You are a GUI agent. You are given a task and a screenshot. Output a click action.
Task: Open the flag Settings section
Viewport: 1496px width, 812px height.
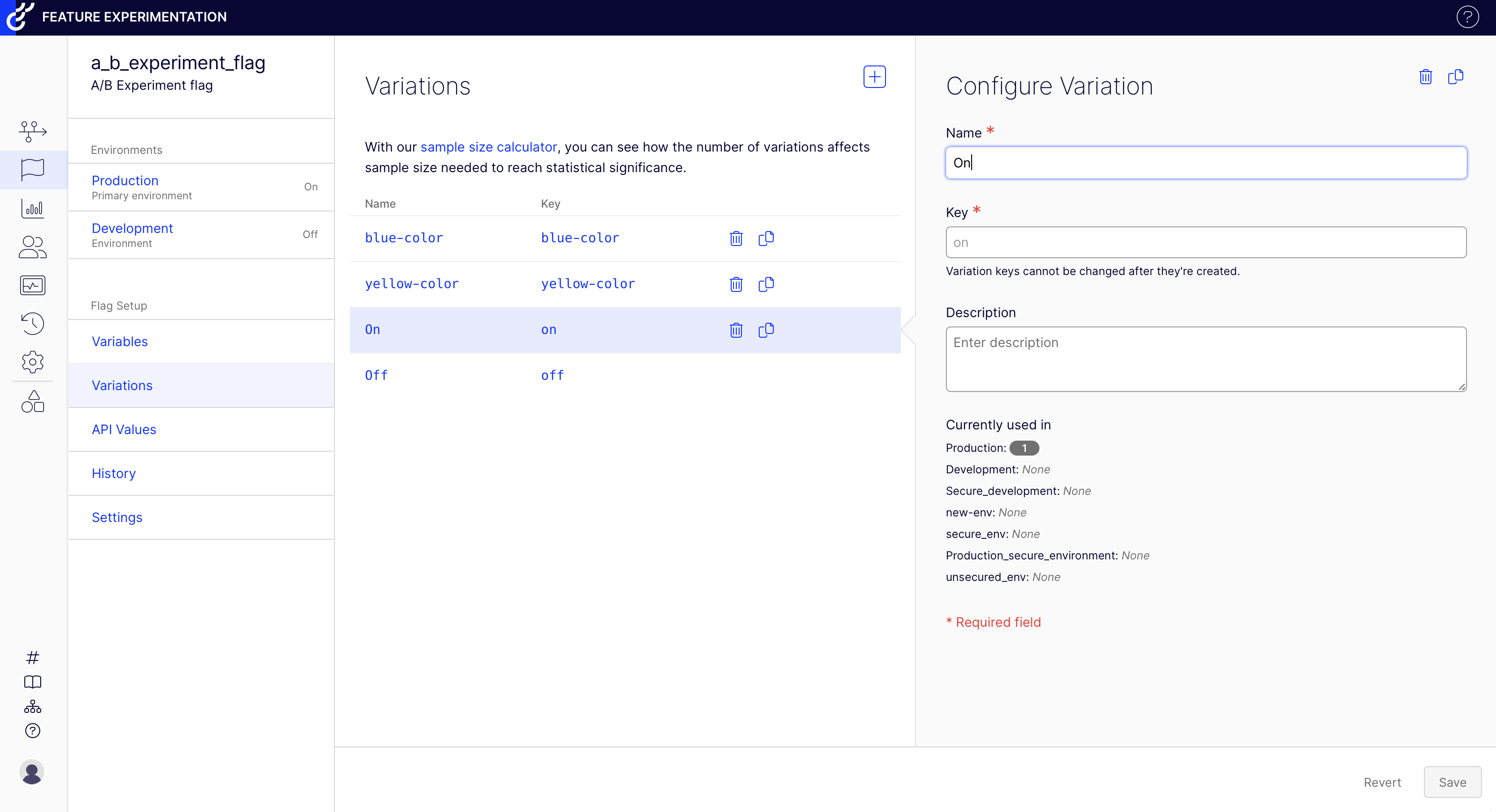tap(117, 517)
